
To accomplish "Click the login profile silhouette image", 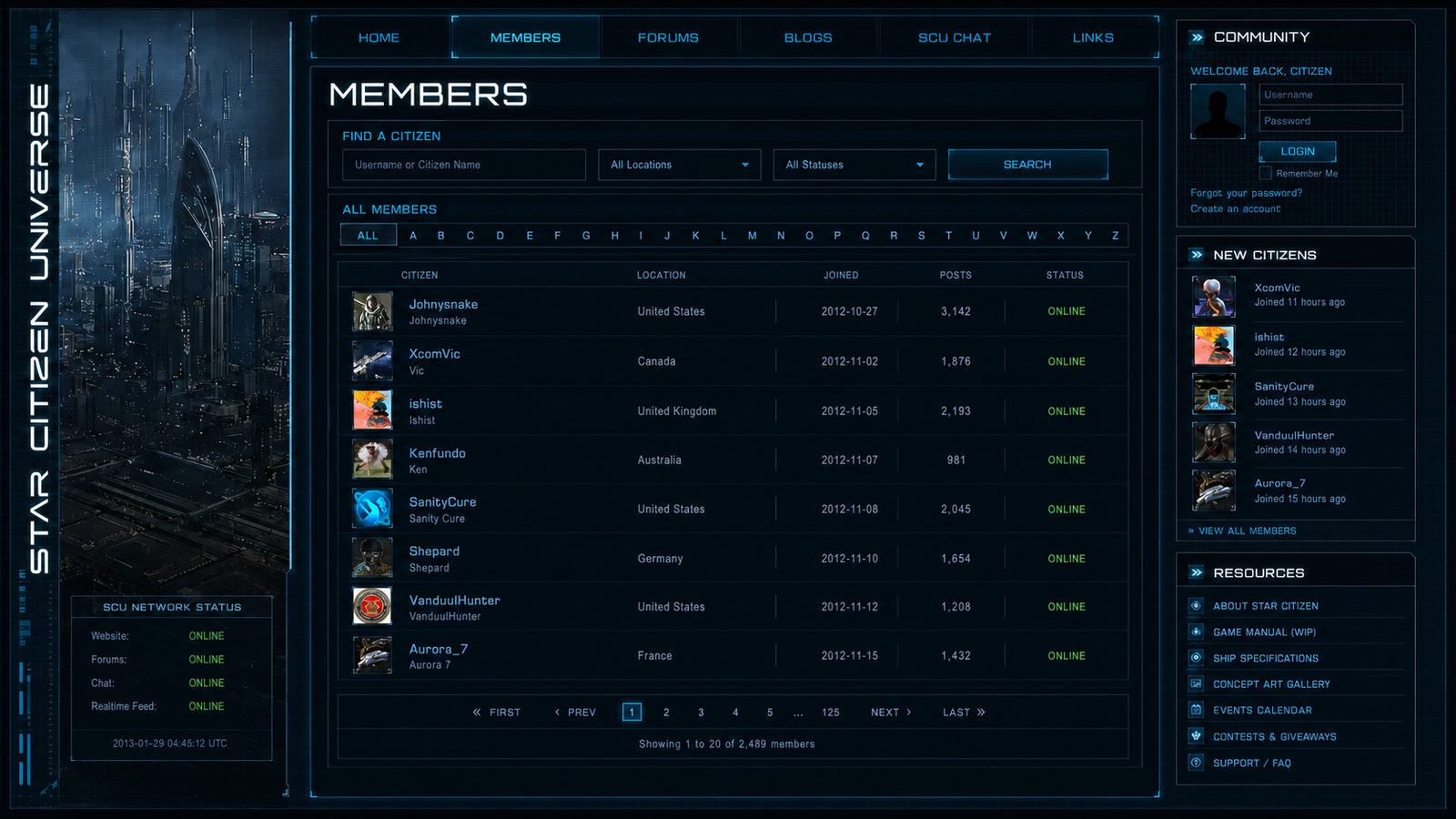I will tap(1218, 112).
